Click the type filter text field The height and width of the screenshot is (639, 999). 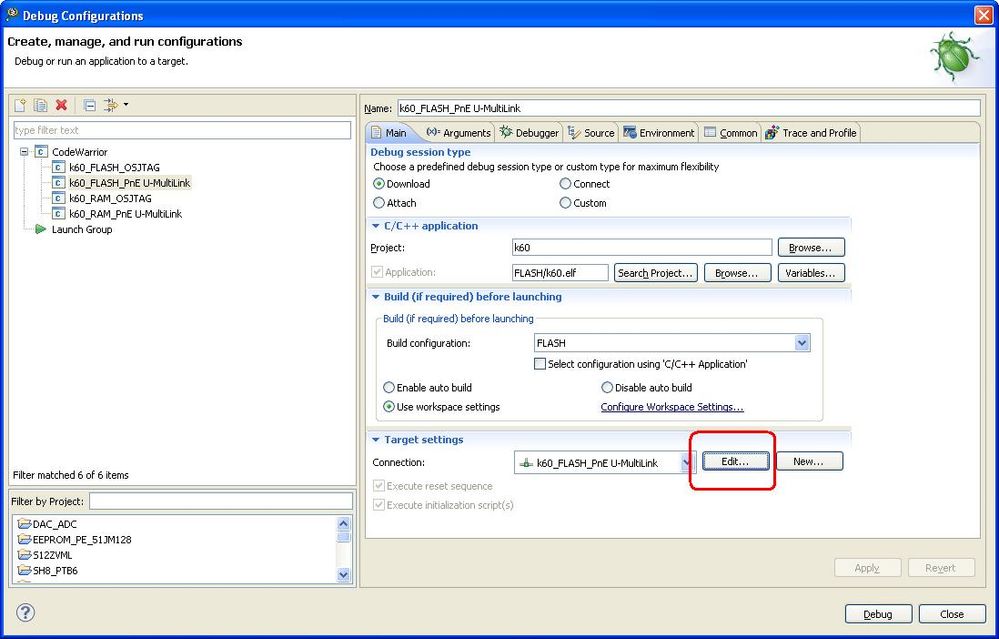pyautogui.click(x=182, y=130)
